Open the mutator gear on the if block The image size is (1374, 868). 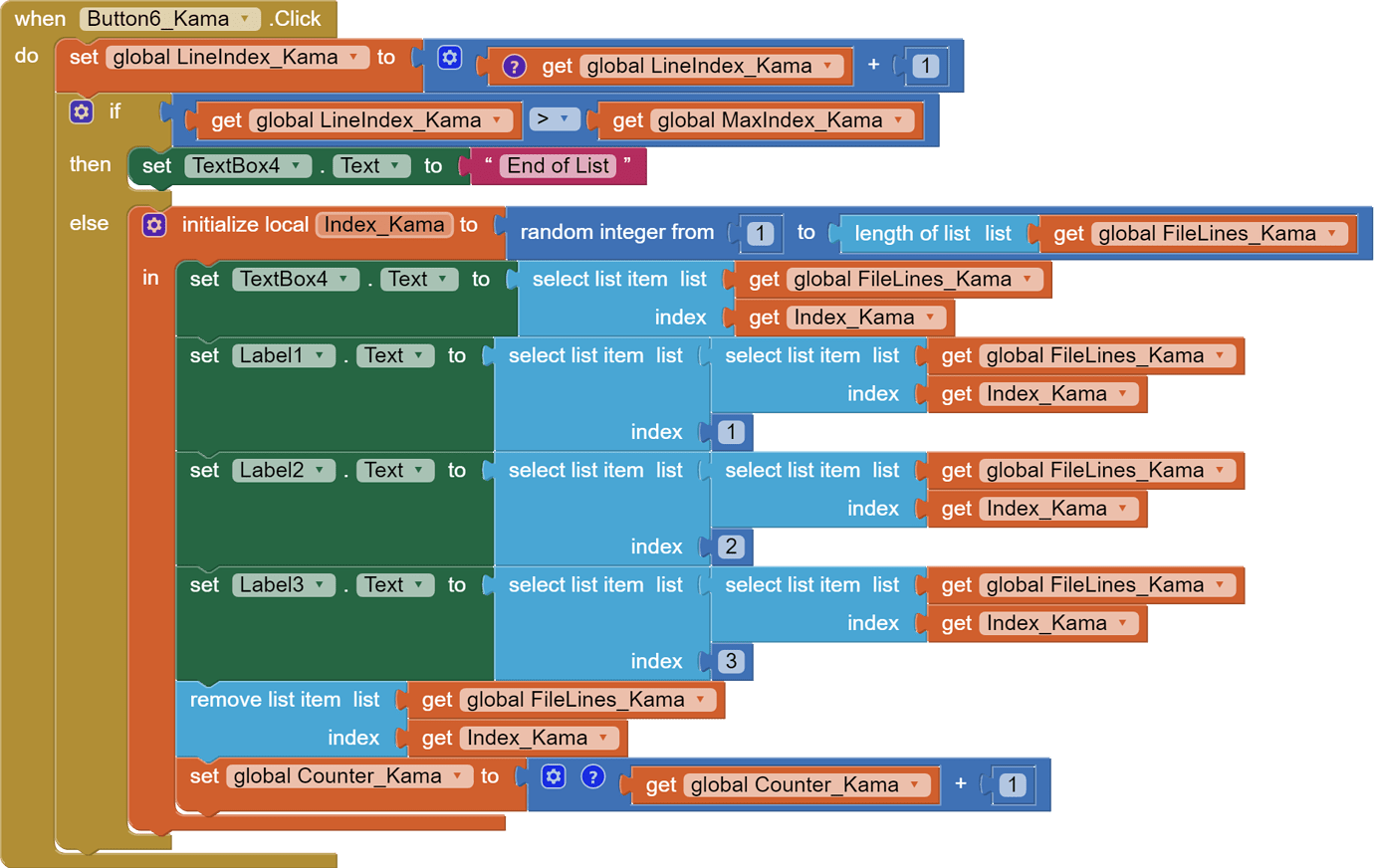[x=82, y=111]
